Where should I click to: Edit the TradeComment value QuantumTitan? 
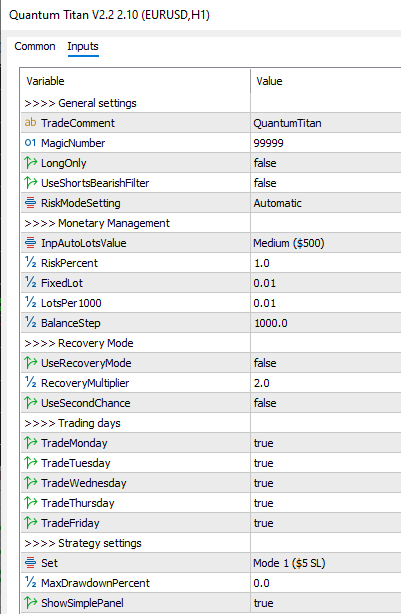[326, 123]
